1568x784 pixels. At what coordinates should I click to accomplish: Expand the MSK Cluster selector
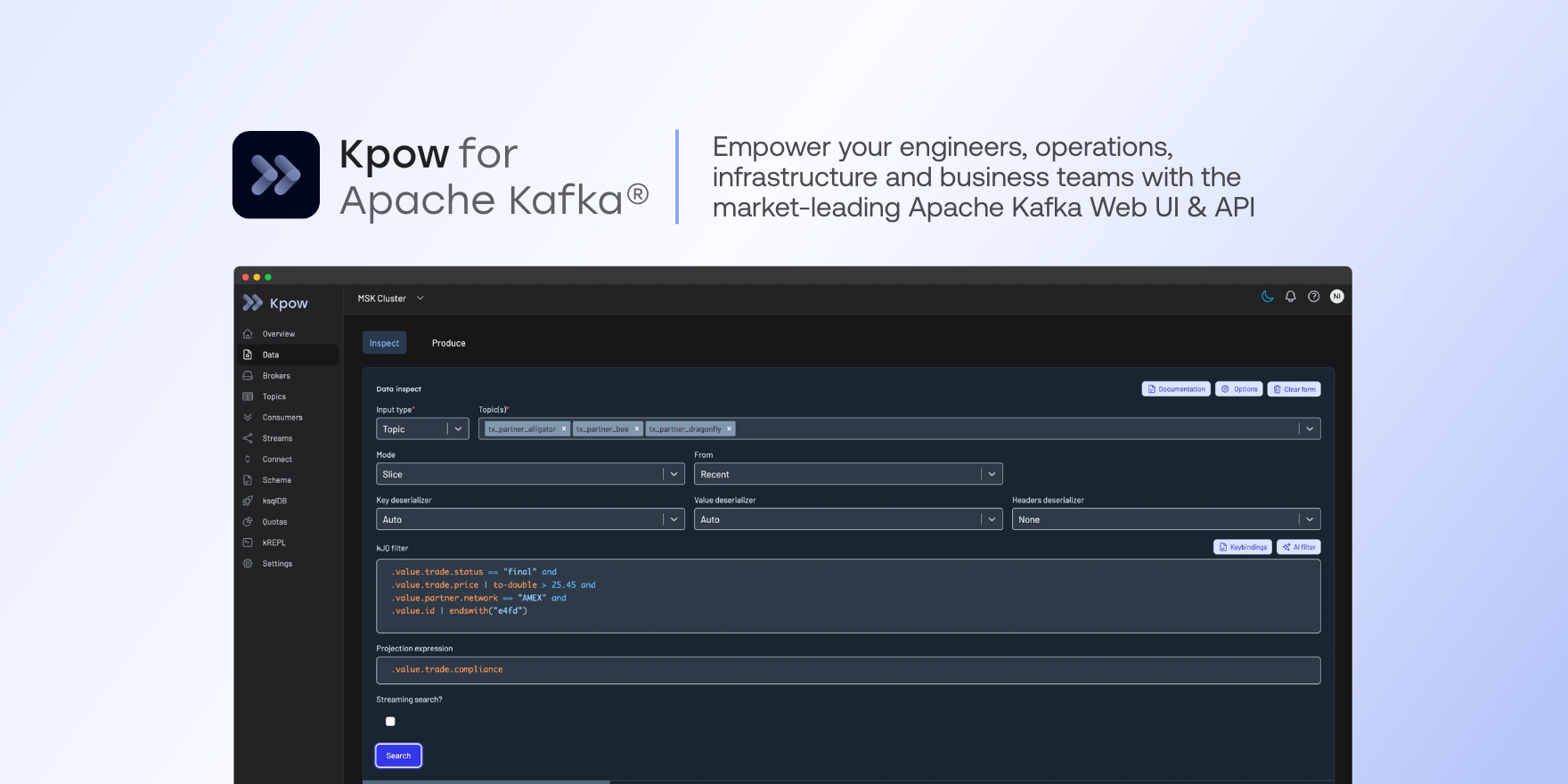pos(391,298)
